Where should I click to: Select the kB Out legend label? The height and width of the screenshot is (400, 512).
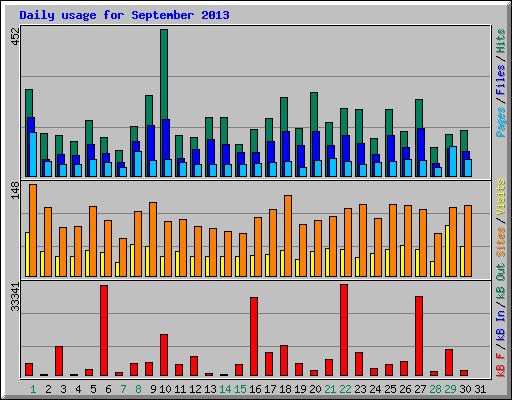coord(500,281)
